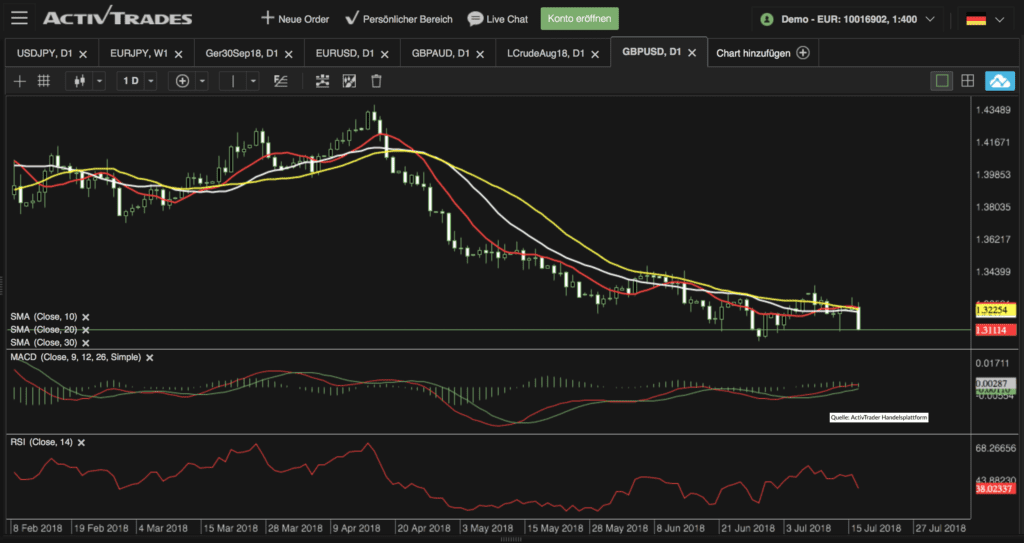Image resolution: width=1024 pixels, height=543 pixels.
Task: Start a Live Chat
Action: click(x=498, y=19)
